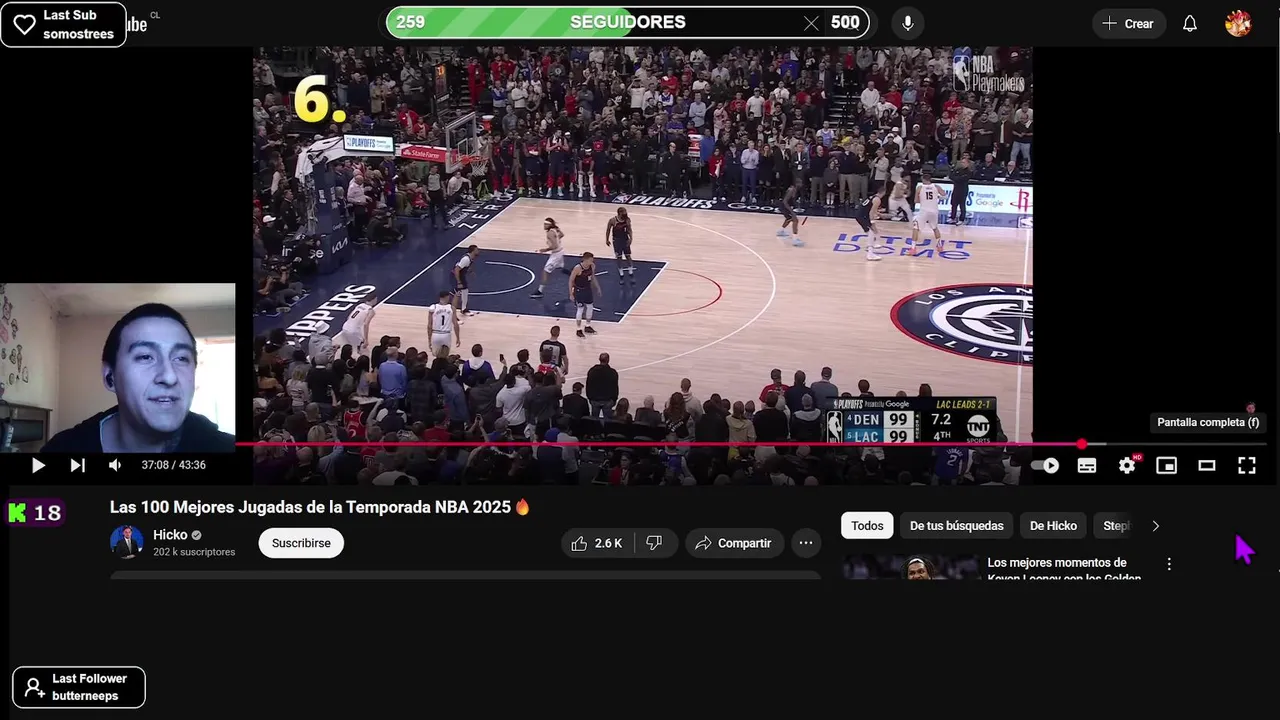
Task: Open options for the Kevon Looney video
Action: pos(1169,564)
